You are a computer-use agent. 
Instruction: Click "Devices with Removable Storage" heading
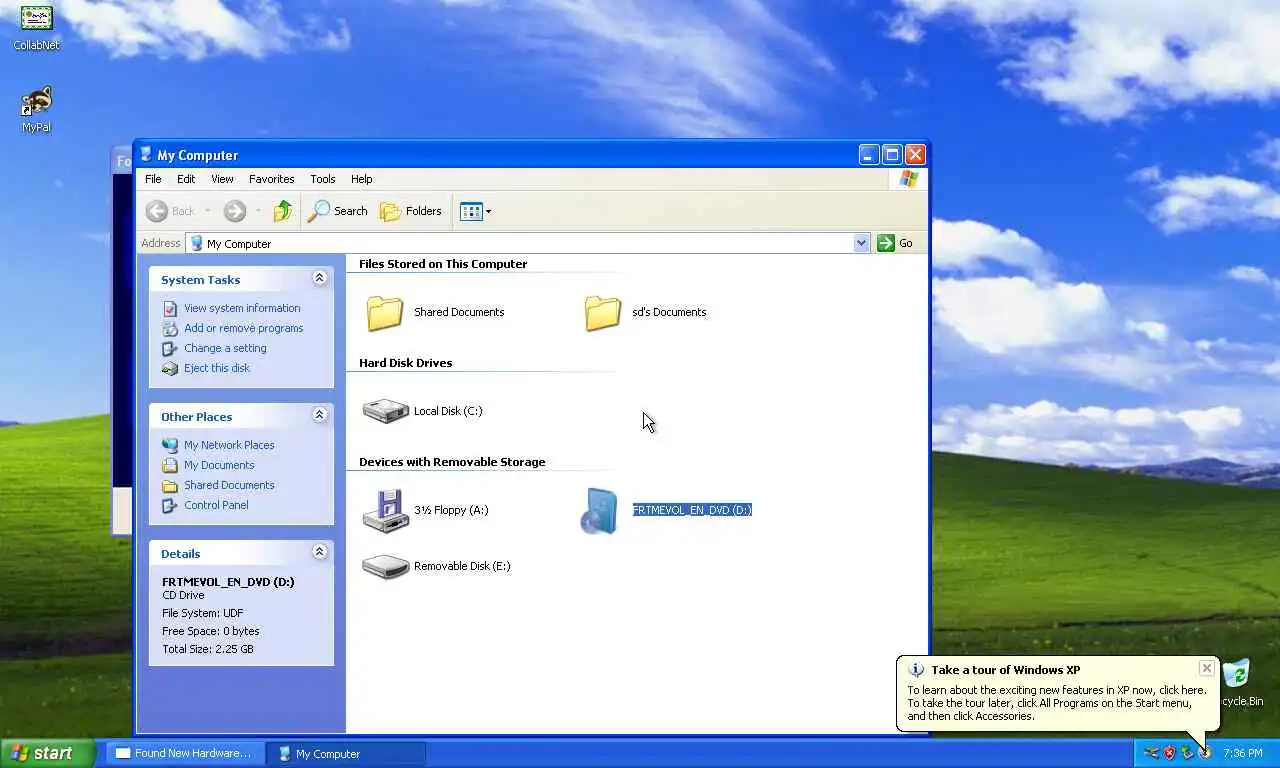(x=452, y=462)
